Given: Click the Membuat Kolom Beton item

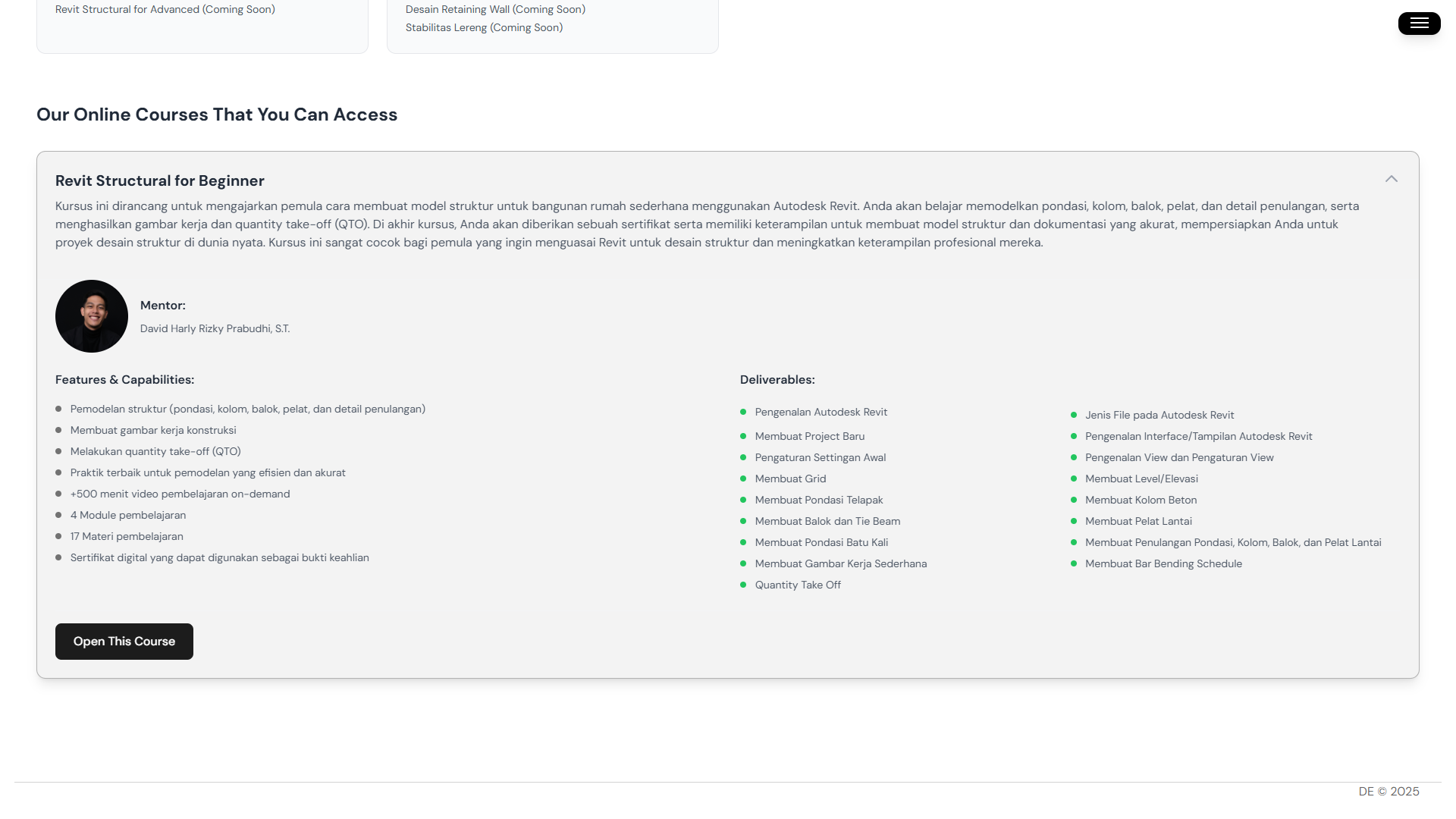Looking at the screenshot, I should coord(1141,500).
